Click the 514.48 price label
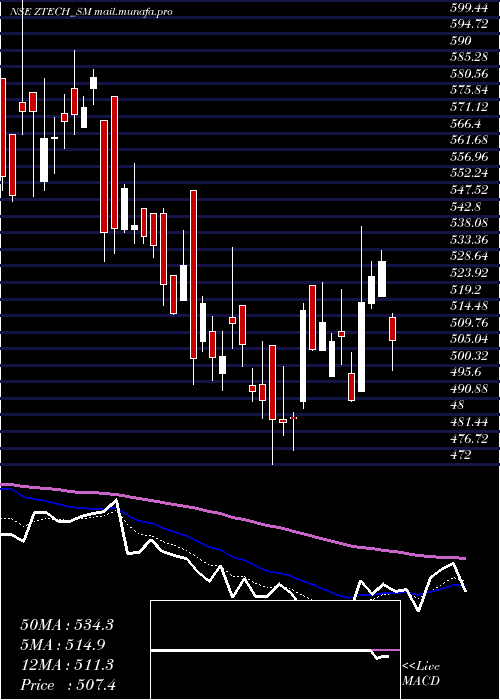500x700 pixels. coord(468,306)
